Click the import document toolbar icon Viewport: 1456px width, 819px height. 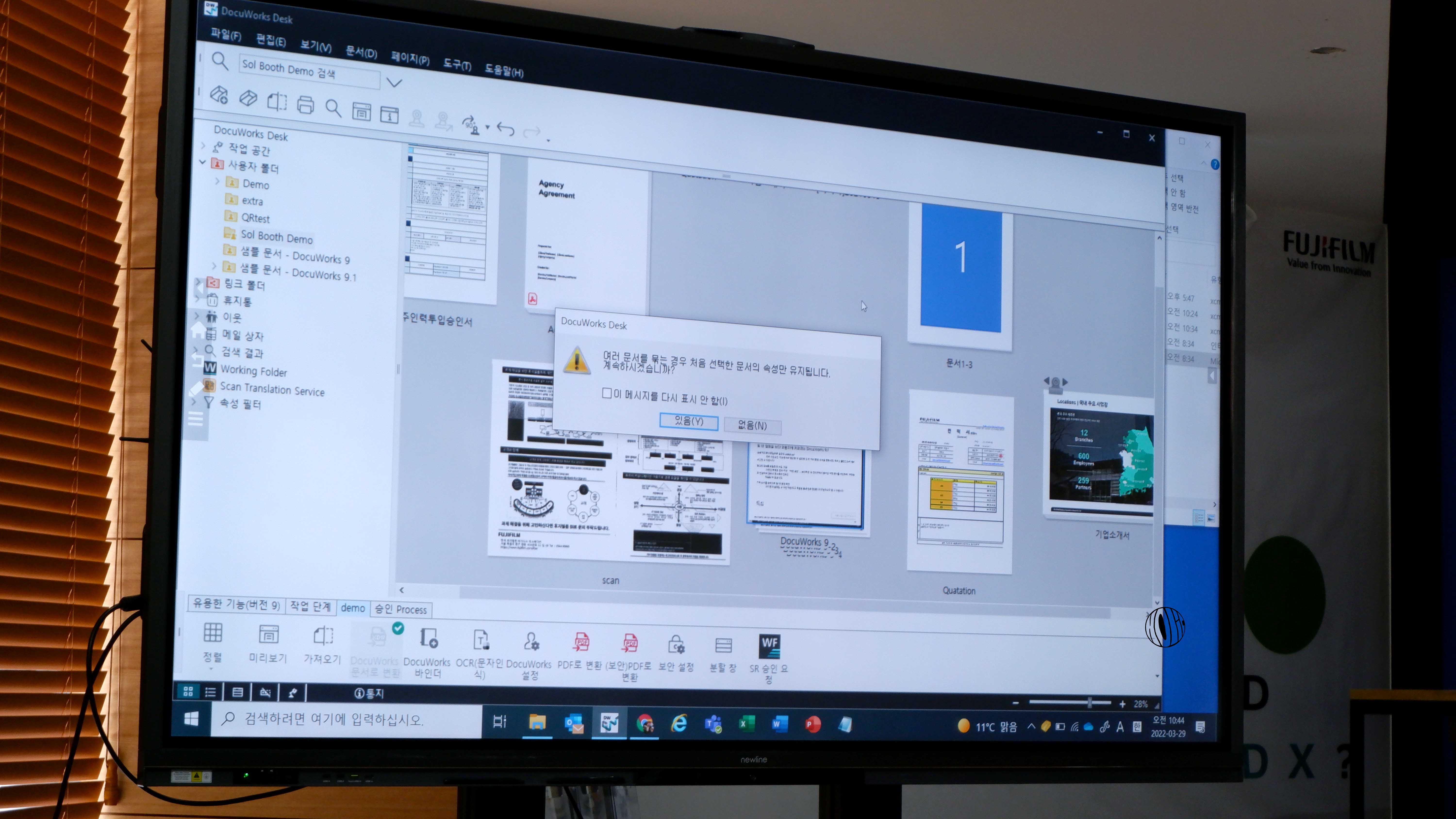pyautogui.click(x=277, y=101)
